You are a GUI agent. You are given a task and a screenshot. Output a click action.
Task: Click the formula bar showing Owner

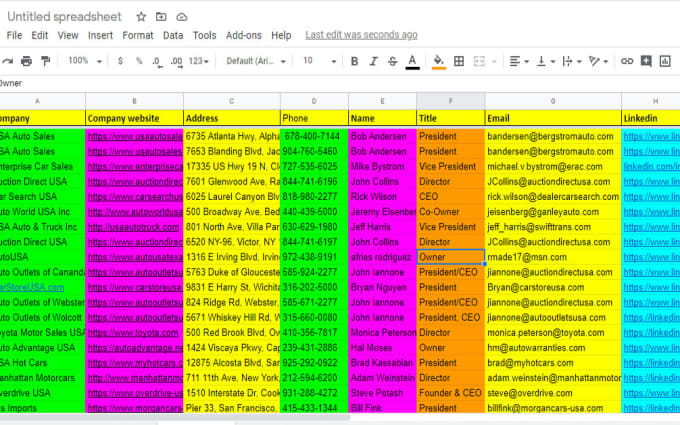340,83
